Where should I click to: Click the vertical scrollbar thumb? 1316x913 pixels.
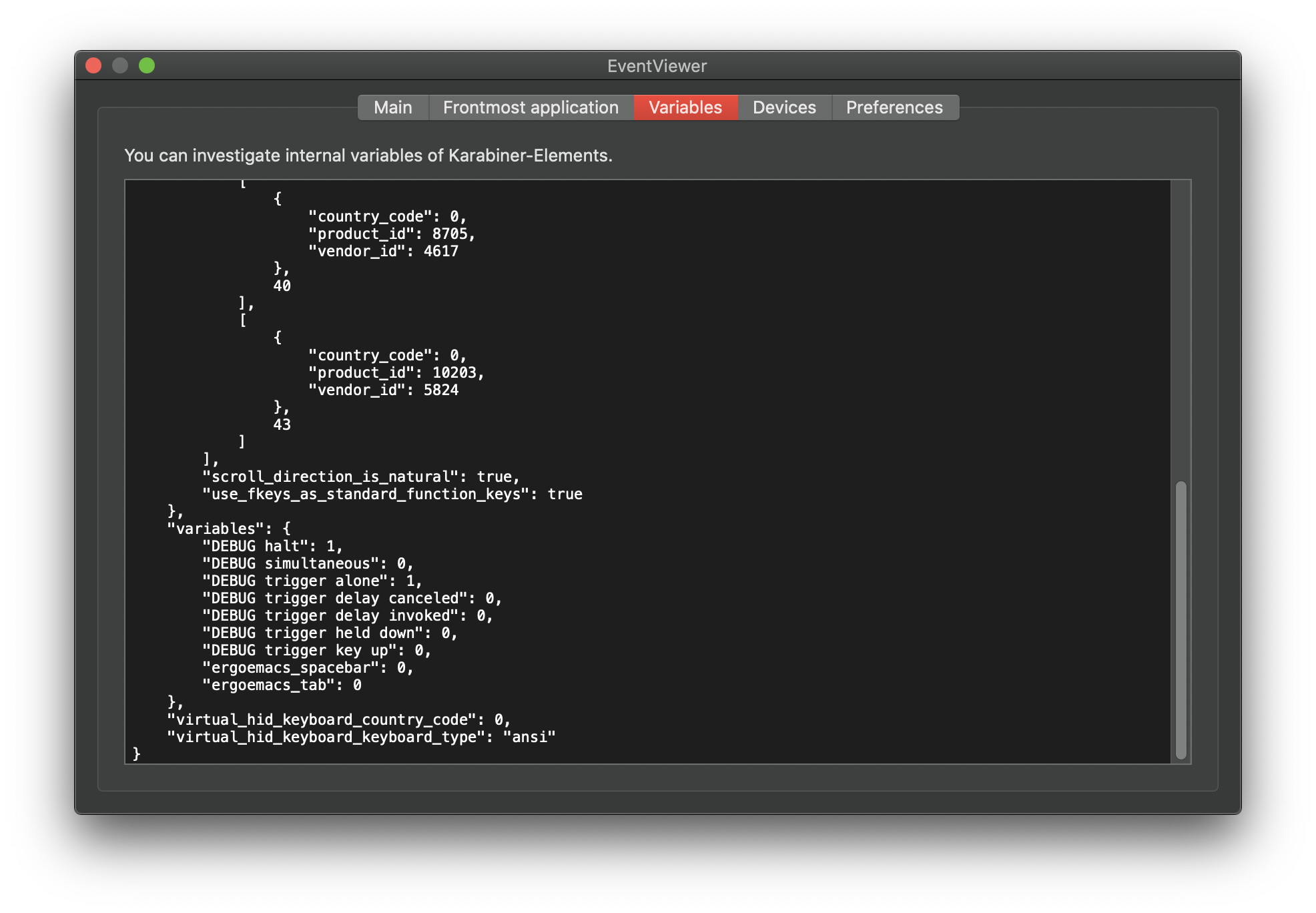click(1181, 619)
